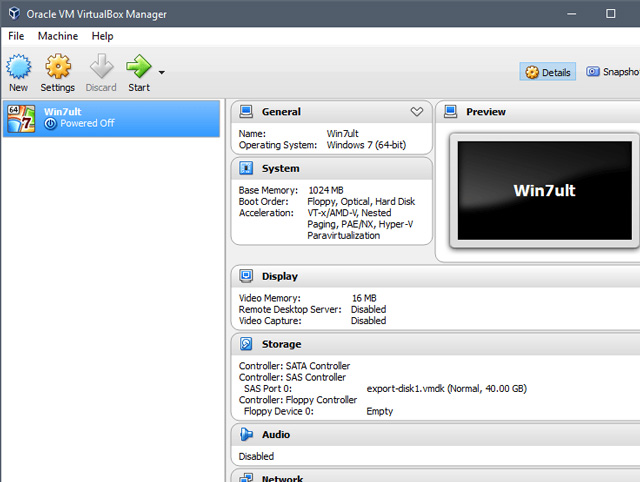Click the General section icon
Image resolution: width=640 pixels, height=482 pixels.
tap(246, 112)
